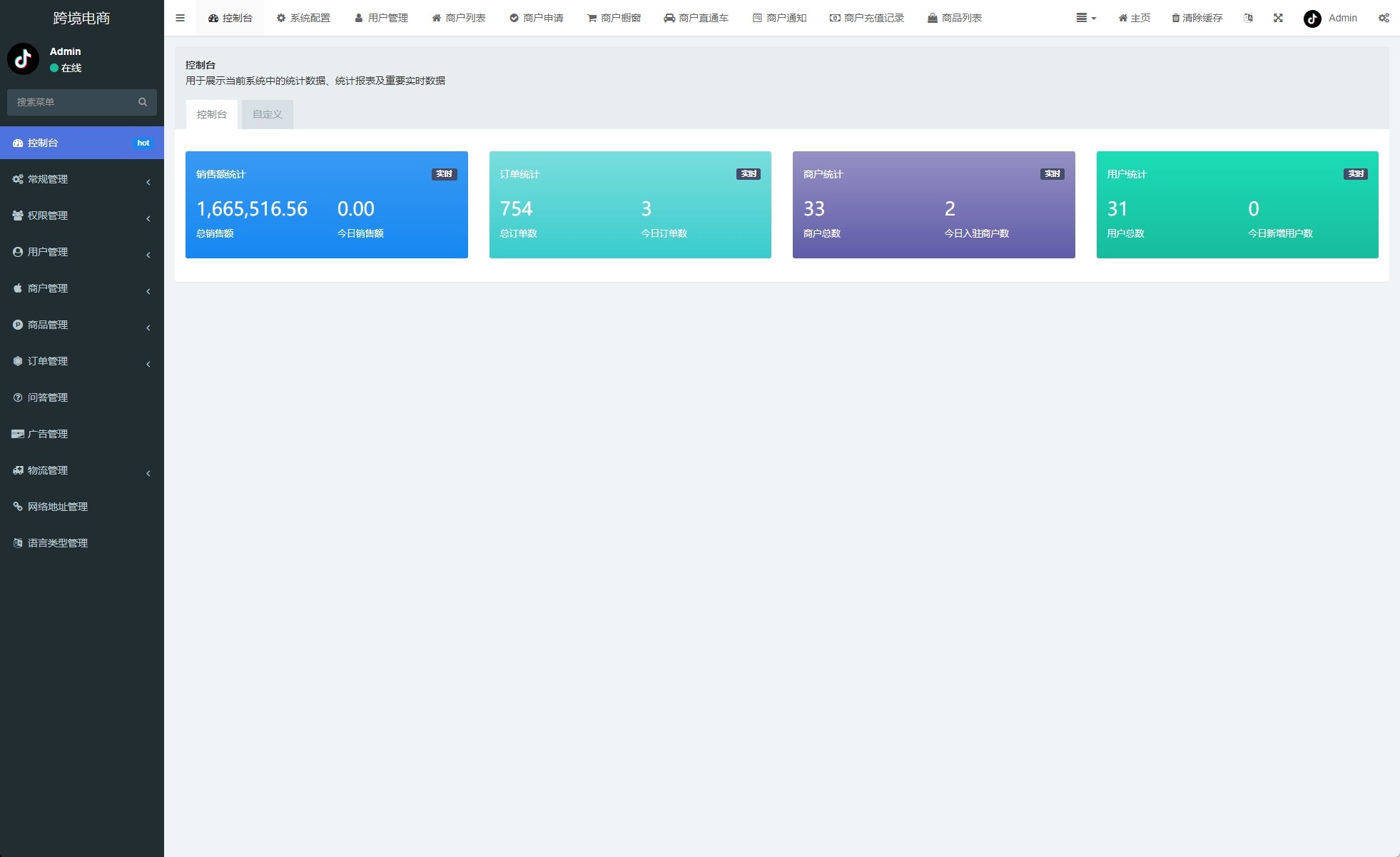Open 系统配置 top menu item
The height and width of the screenshot is (857, 1400).
click(303, 18)
